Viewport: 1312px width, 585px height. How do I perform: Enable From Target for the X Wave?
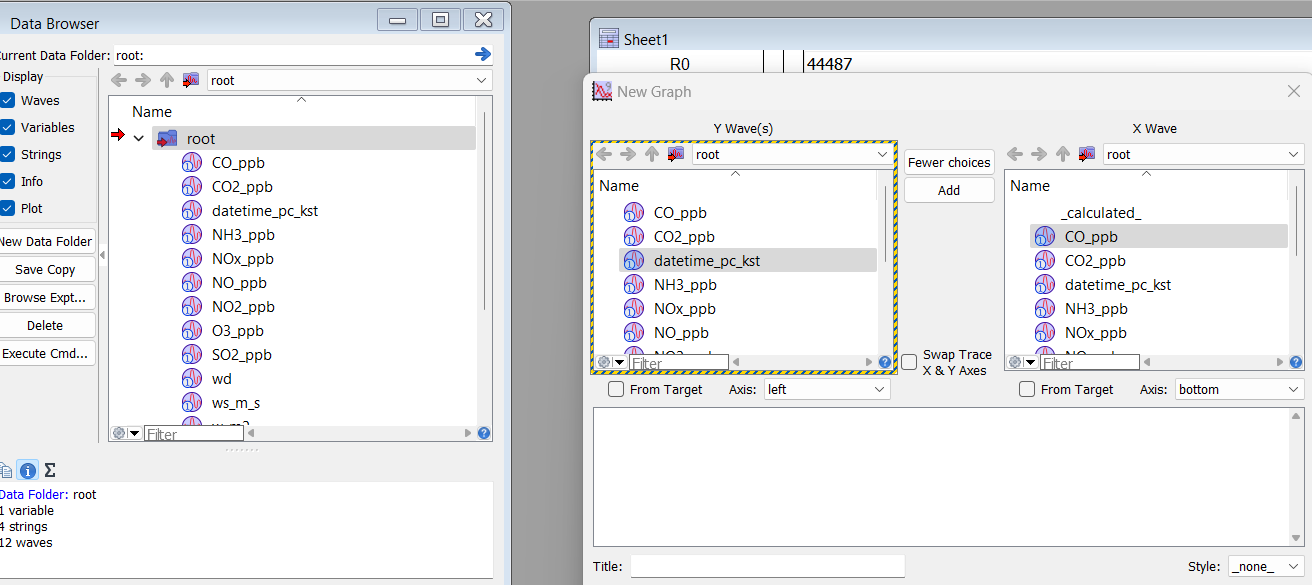[x=1027, y=389]
